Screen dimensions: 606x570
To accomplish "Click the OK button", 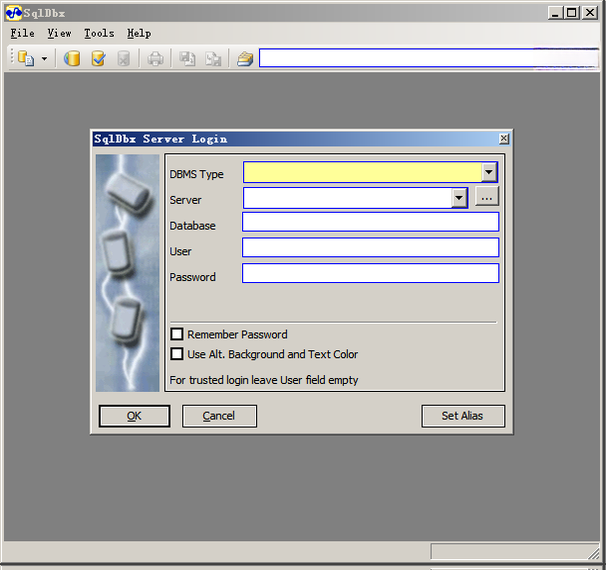I will [x=134, y=416].
